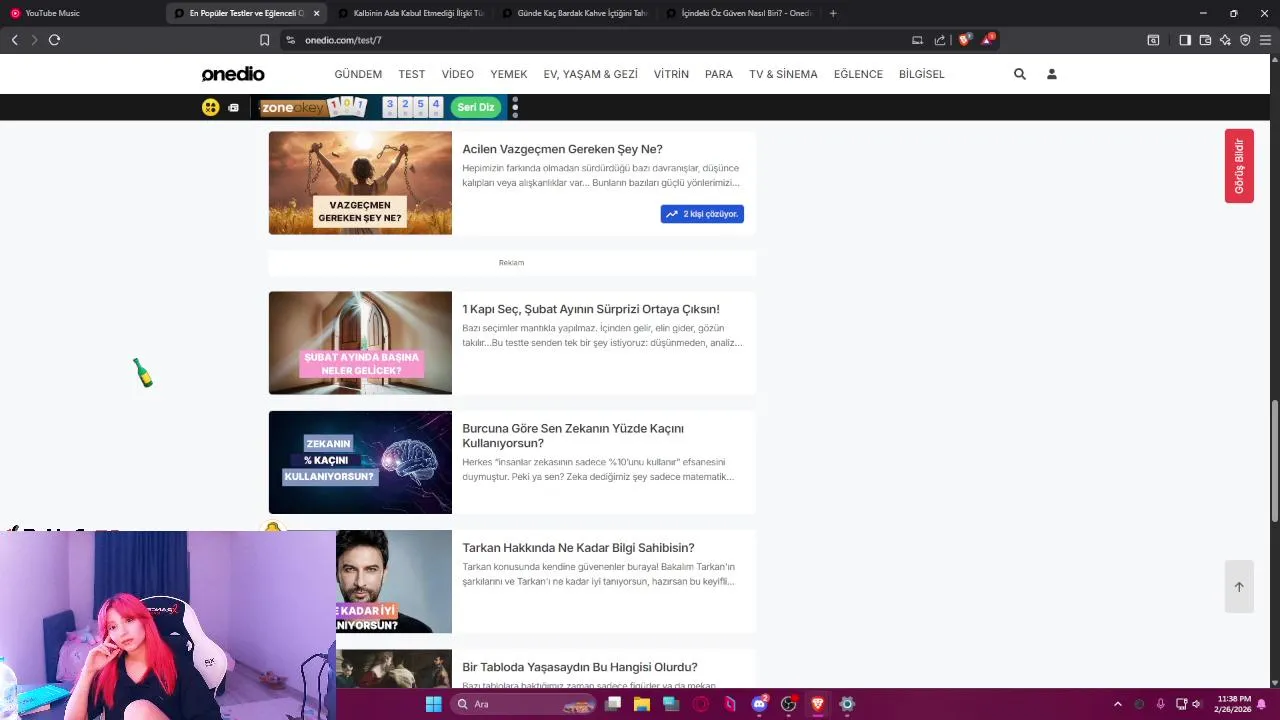Open the user account profile icon
The image size is (1280, 720).
pos(1052,74)
